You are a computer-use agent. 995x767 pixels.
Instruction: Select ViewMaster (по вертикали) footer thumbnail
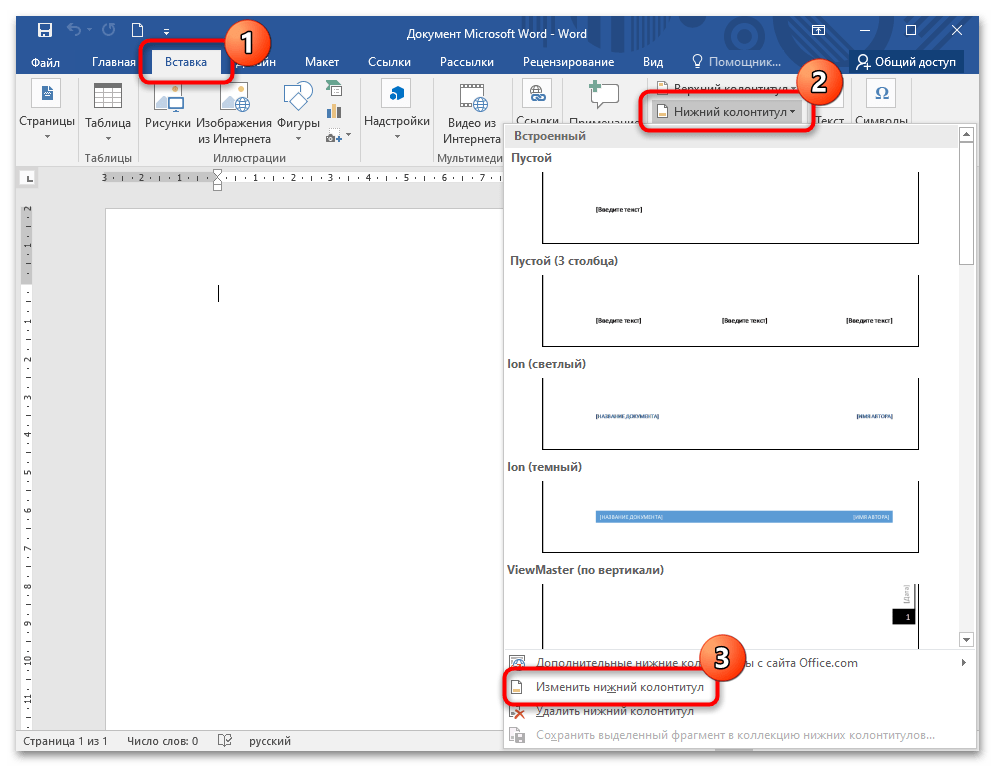point(730,616)
